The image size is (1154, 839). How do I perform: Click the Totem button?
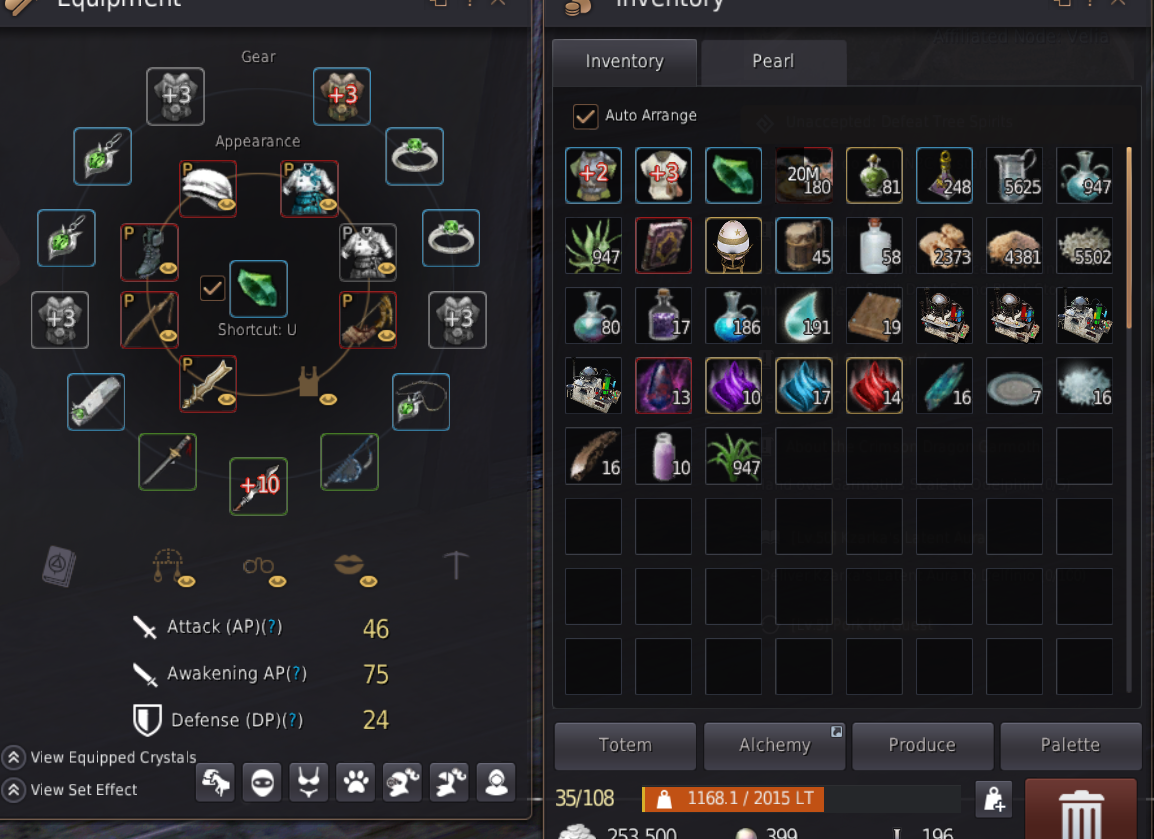[x=625, y=746]
